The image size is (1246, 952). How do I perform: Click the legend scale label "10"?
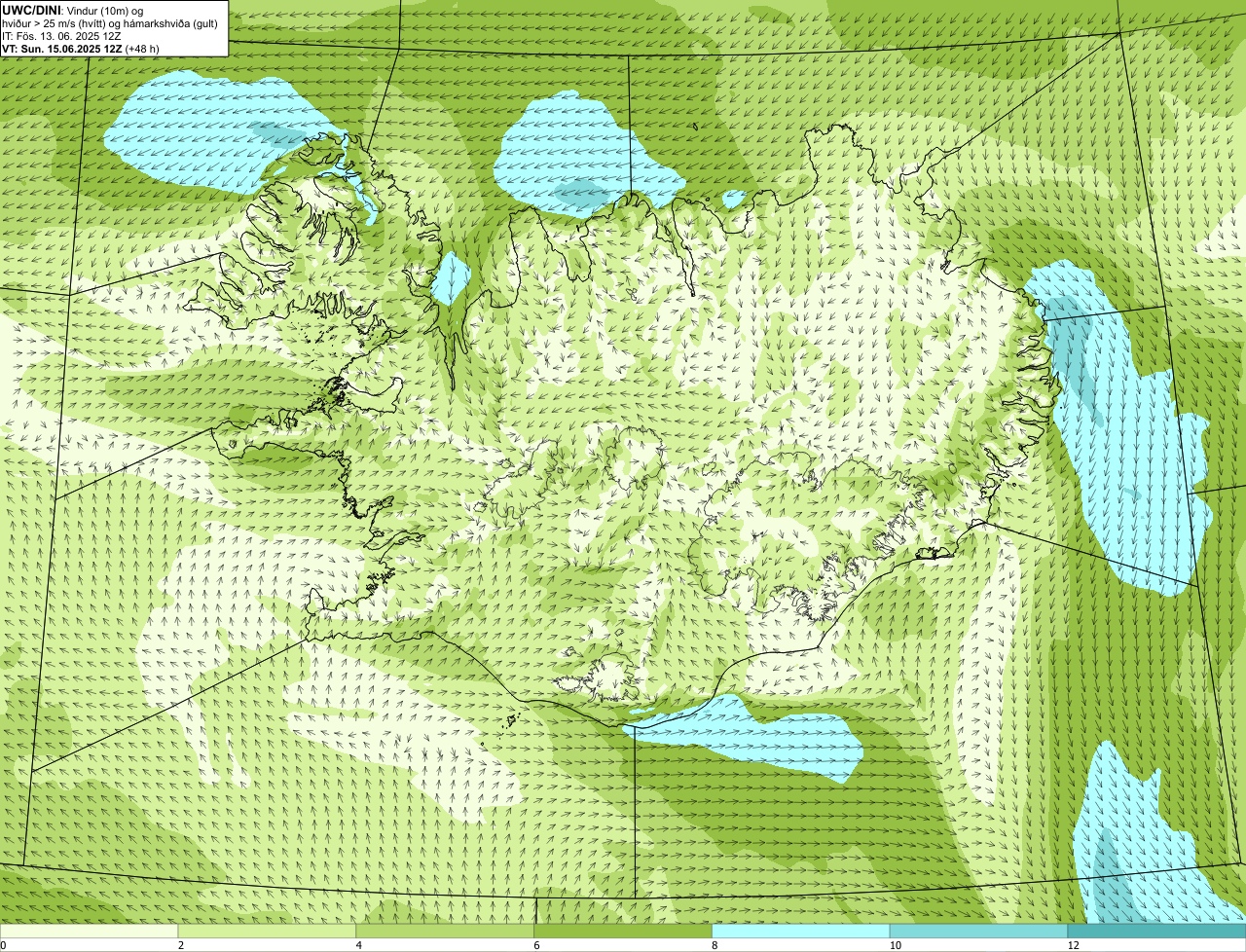pos(895,945)
